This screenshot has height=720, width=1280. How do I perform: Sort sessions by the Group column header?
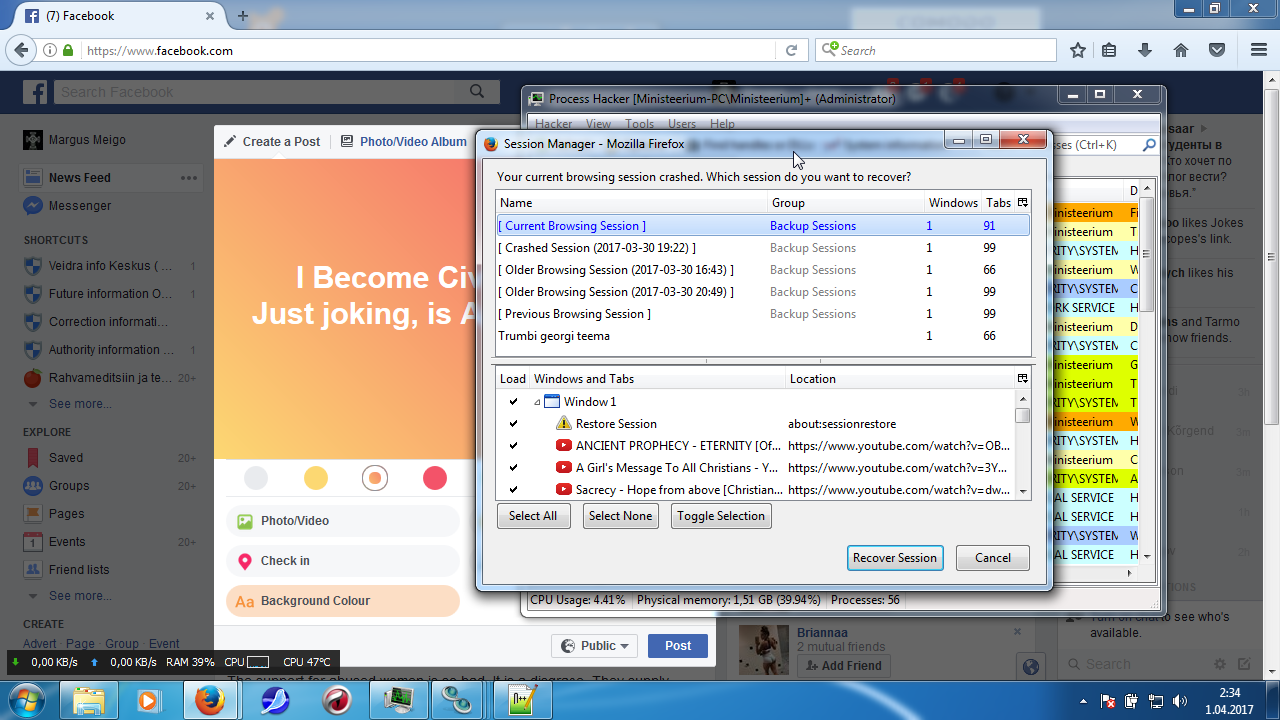pyautogui.click(x=845, y=203)
